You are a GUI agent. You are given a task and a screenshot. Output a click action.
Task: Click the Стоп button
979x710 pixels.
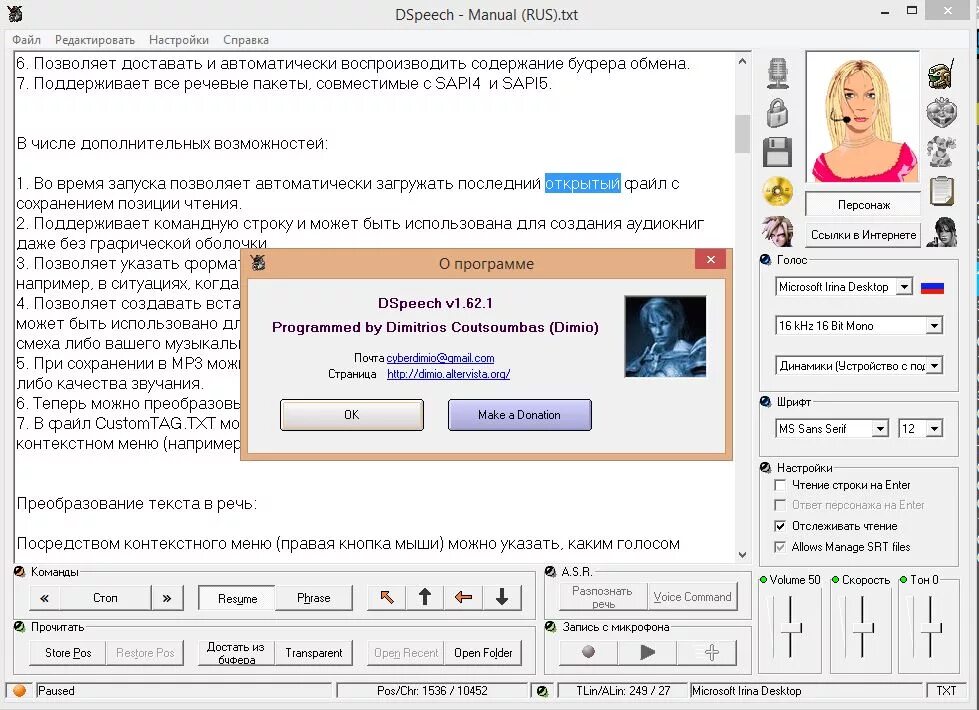pyautogui.click(x=105, y=598)
